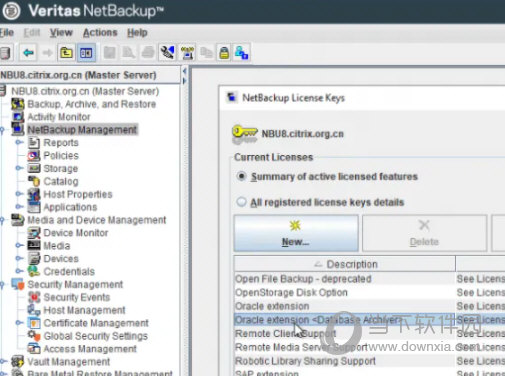Viewport: 505px width, 376px height.
Task: Open the File menu
Action: click(x=7, y=33)
